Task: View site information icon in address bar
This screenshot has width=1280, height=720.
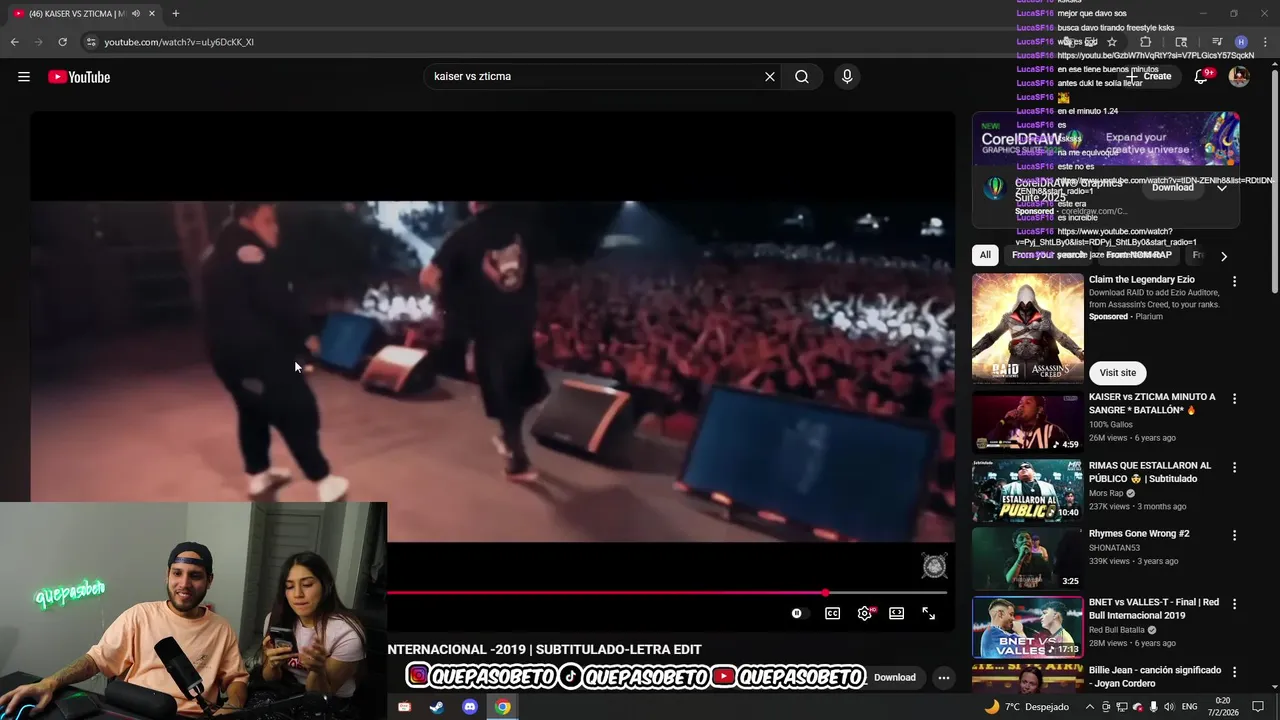Action: coord(91,42)
